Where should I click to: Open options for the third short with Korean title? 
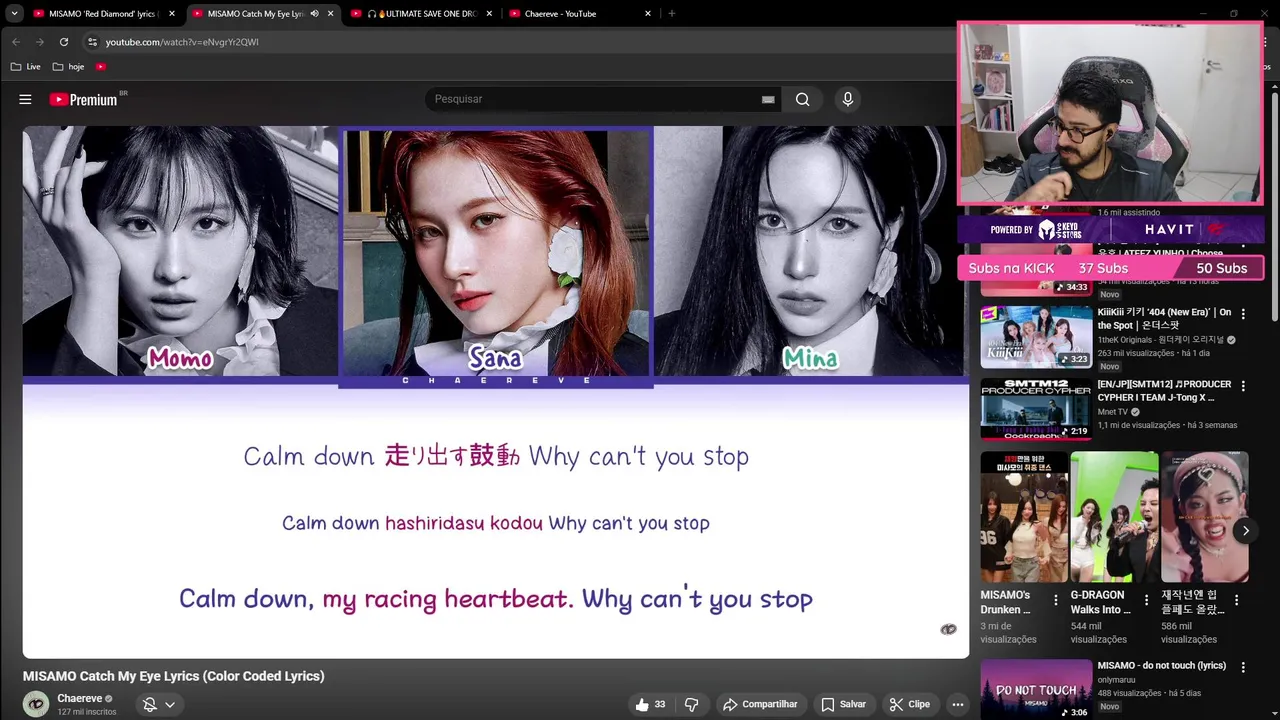[x=1236, y=600]
